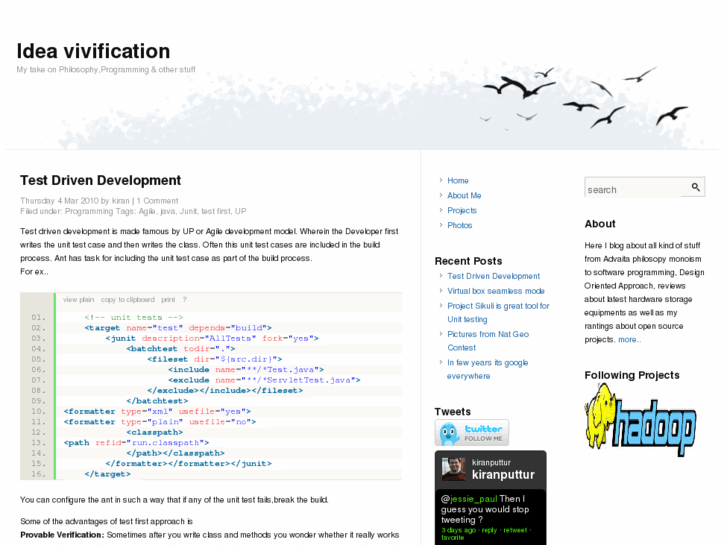Click retweet on the tweet
The width and height of the screenshot is (727, 545).
(515, 530)
